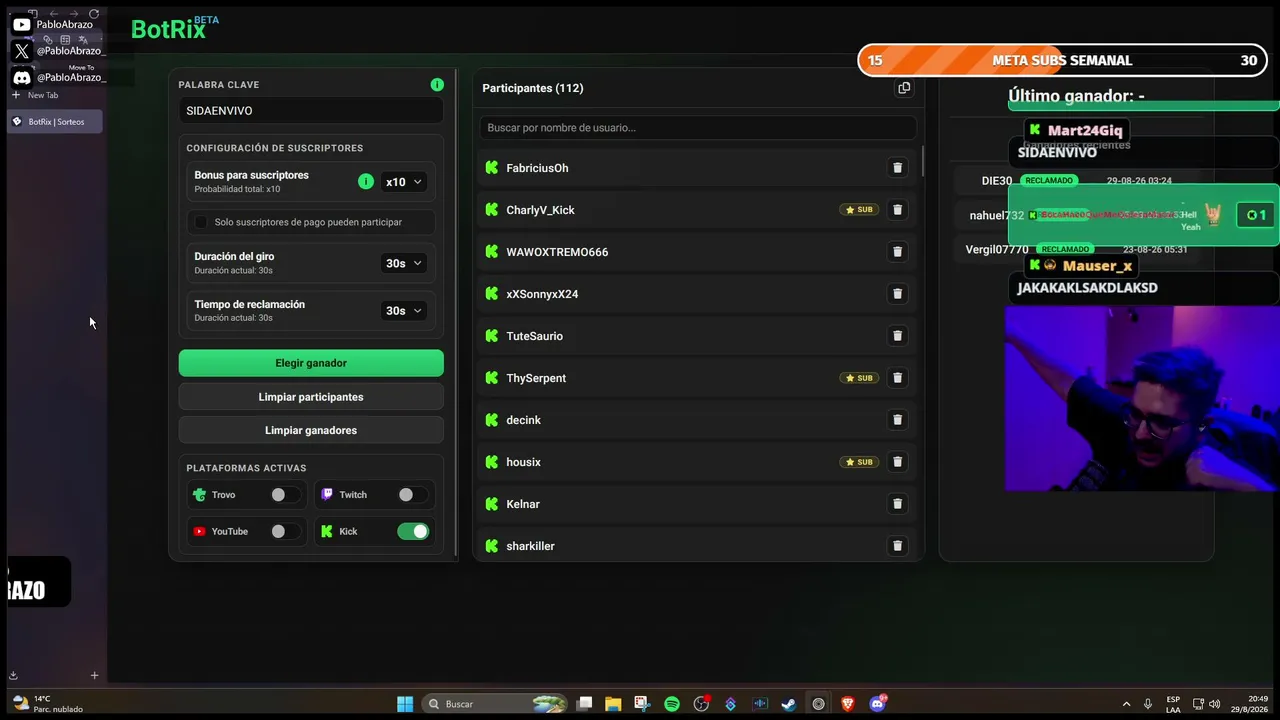The image size is (1280, 720).
Task: Click the ThySerpent SUB badge
Action: tap(859, 378)
